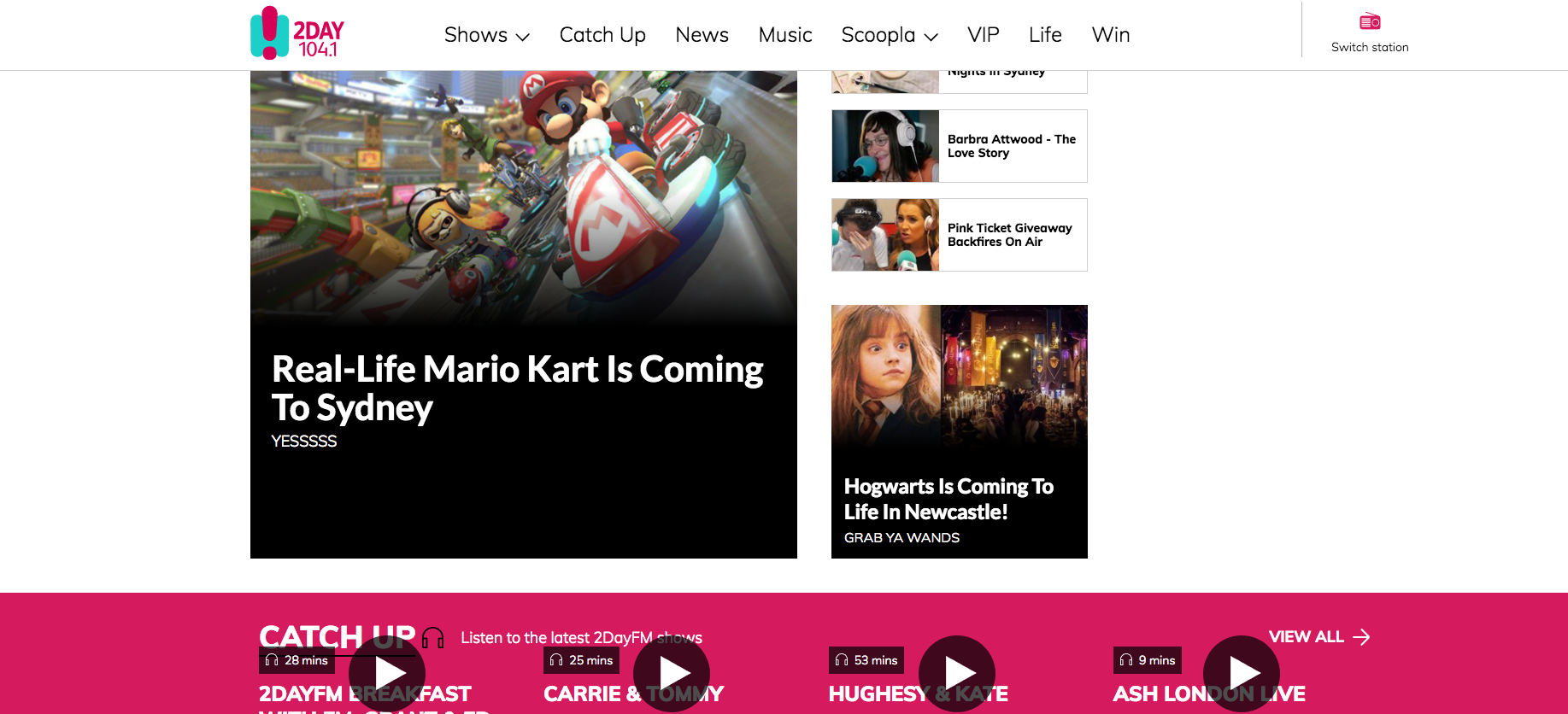Play the Ash London Live catch-up episode
This screenshot has width=1568, height=714.
click(x=1242, y=673)
